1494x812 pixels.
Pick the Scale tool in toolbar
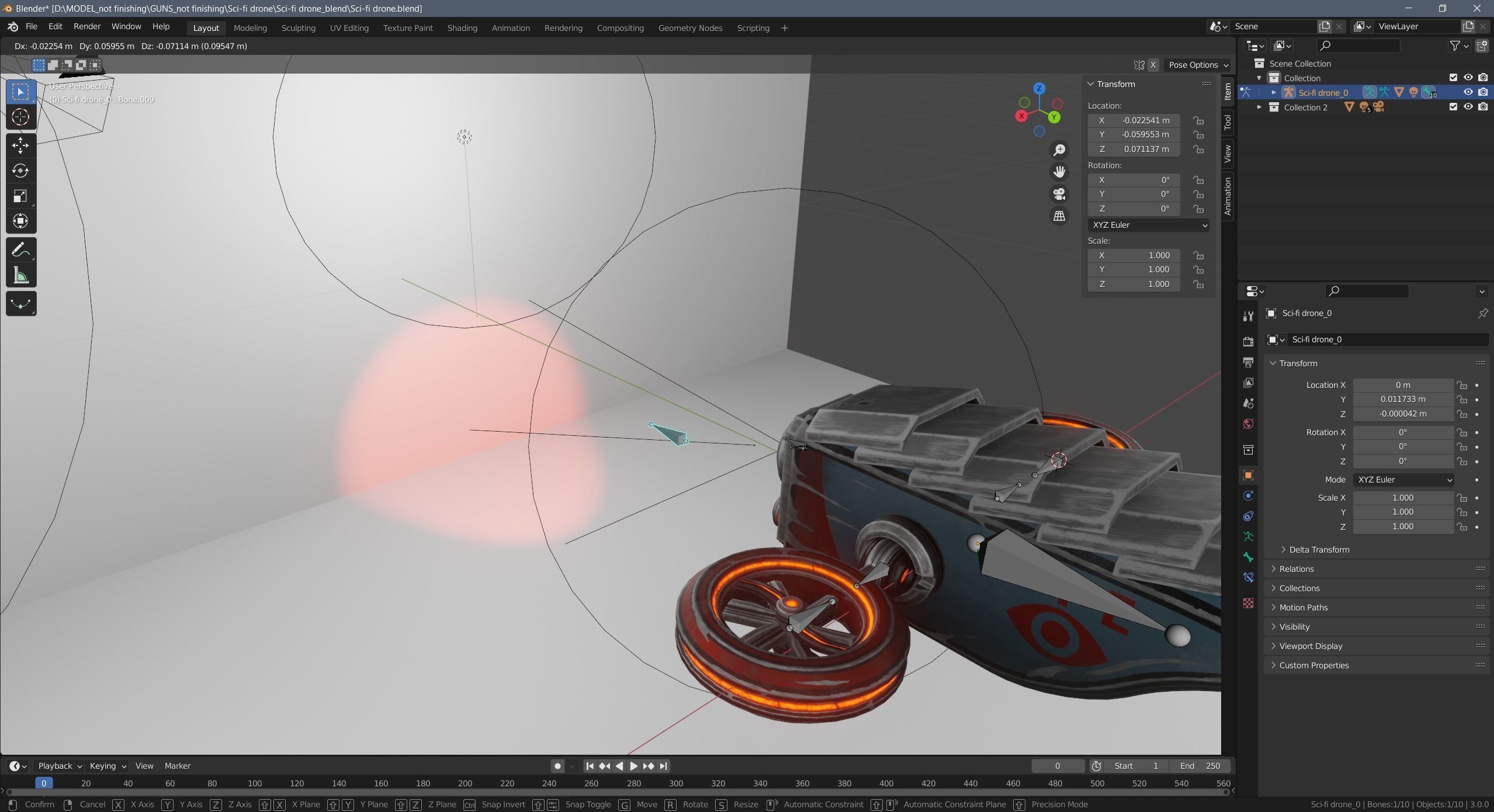click(x=21, y=196)
